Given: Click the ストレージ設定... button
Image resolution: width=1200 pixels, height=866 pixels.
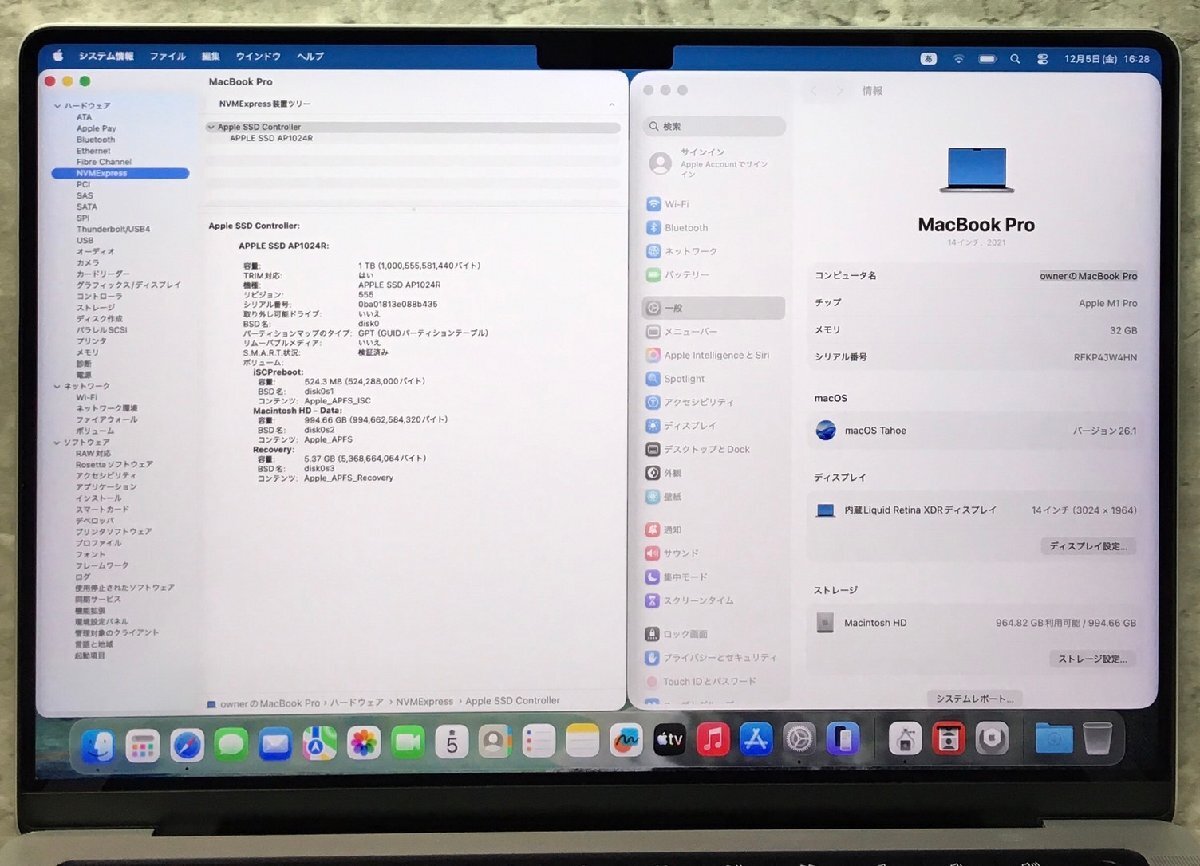Looking at the screenshot, I should coord(1092,659).
